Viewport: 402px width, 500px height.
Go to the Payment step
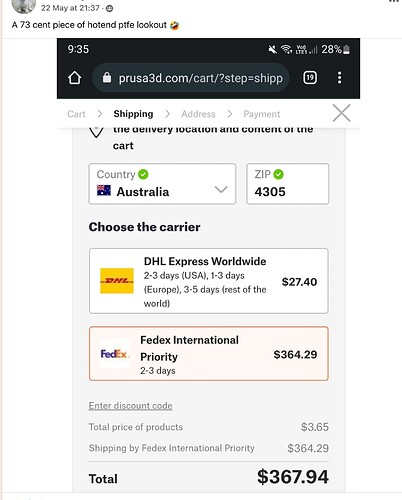262,114
